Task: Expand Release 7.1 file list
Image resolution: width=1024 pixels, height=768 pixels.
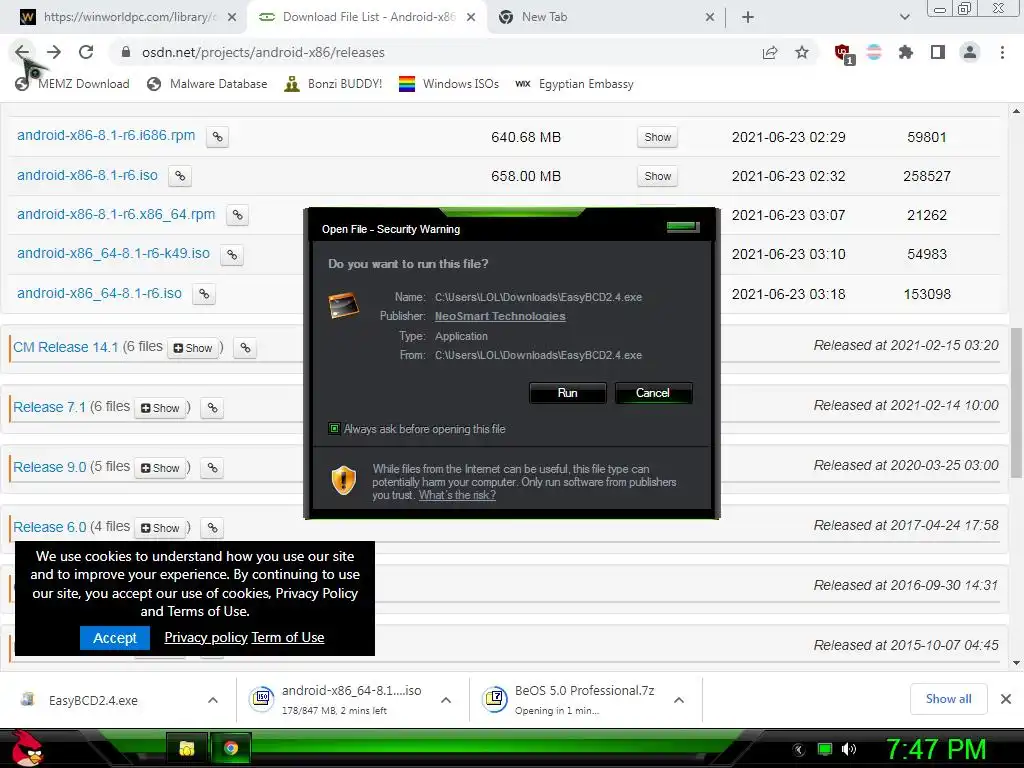Action: coord(160,408)
